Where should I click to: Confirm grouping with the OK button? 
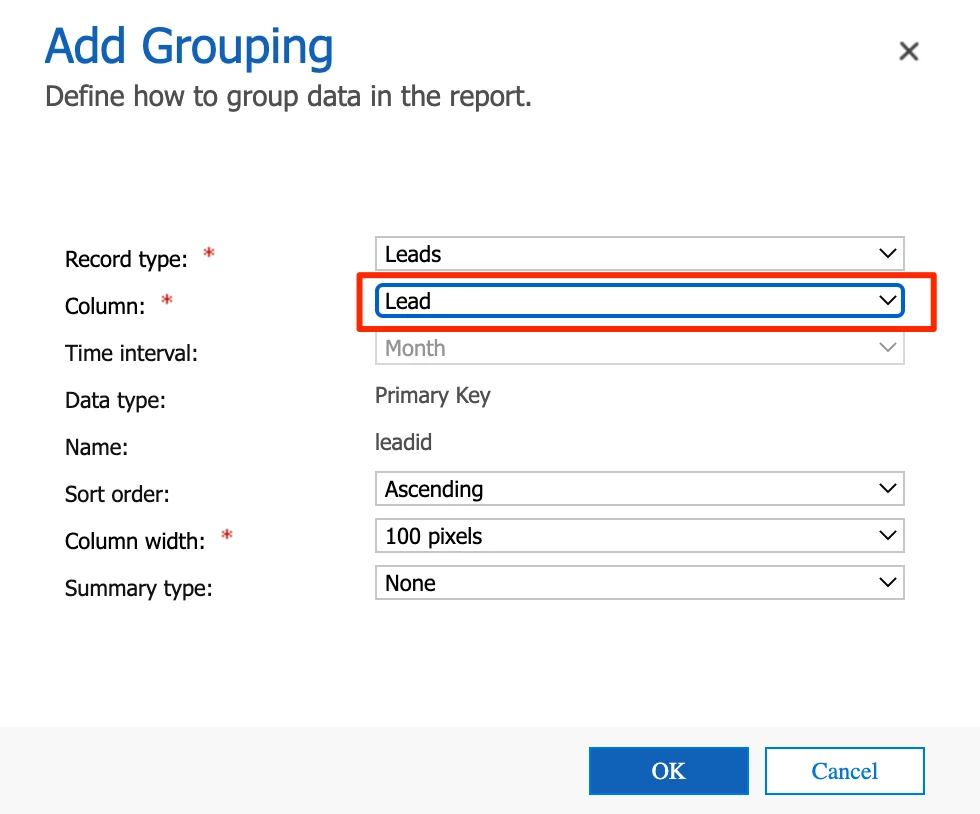(x=669, y=771)
